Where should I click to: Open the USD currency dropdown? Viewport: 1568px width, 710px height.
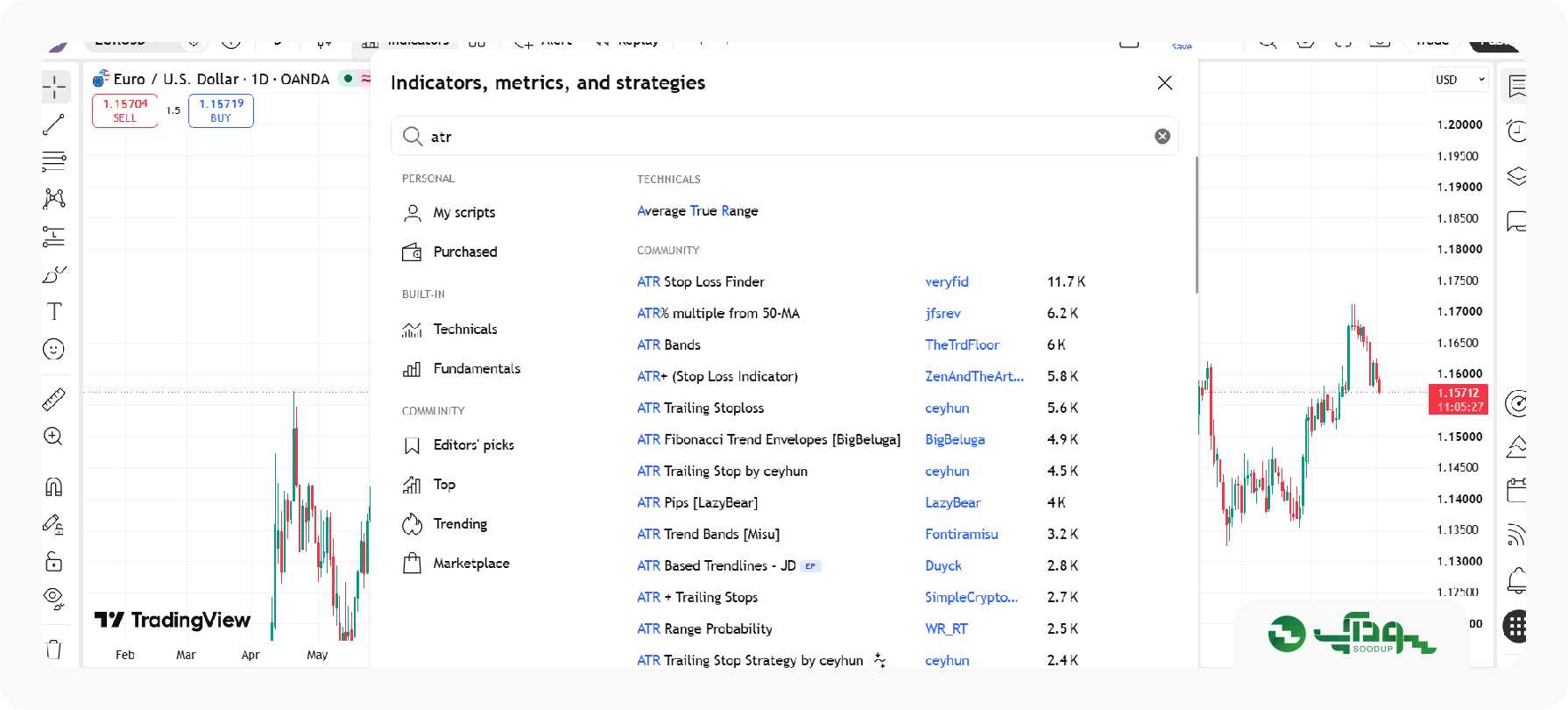(x=1459, y=80)
